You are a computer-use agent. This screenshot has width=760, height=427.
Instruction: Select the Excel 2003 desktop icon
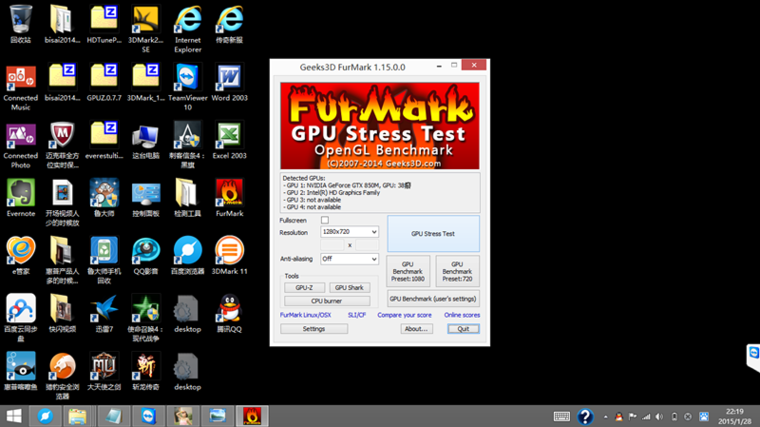tap(229, 141)
